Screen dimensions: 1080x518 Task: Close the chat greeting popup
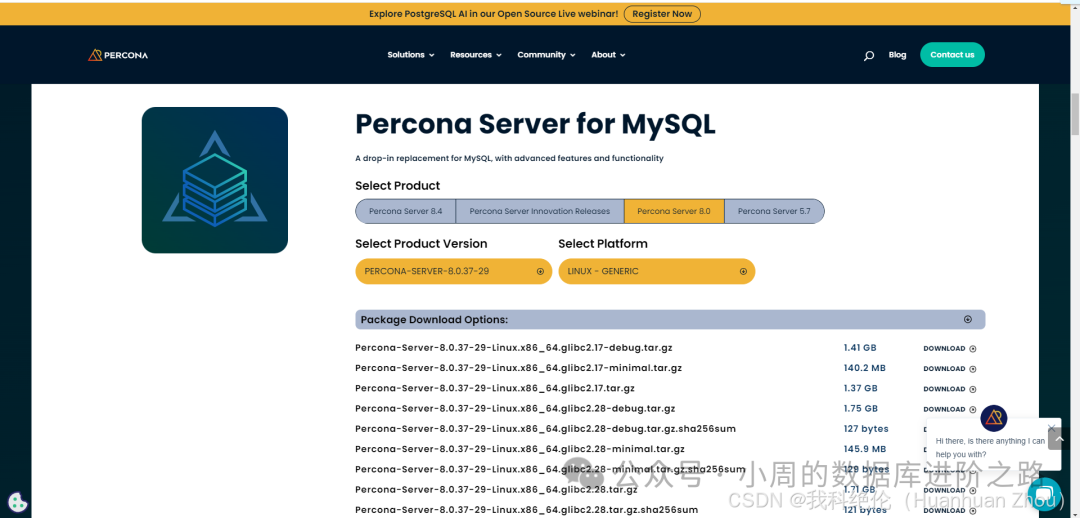(x=1051, y=428)
